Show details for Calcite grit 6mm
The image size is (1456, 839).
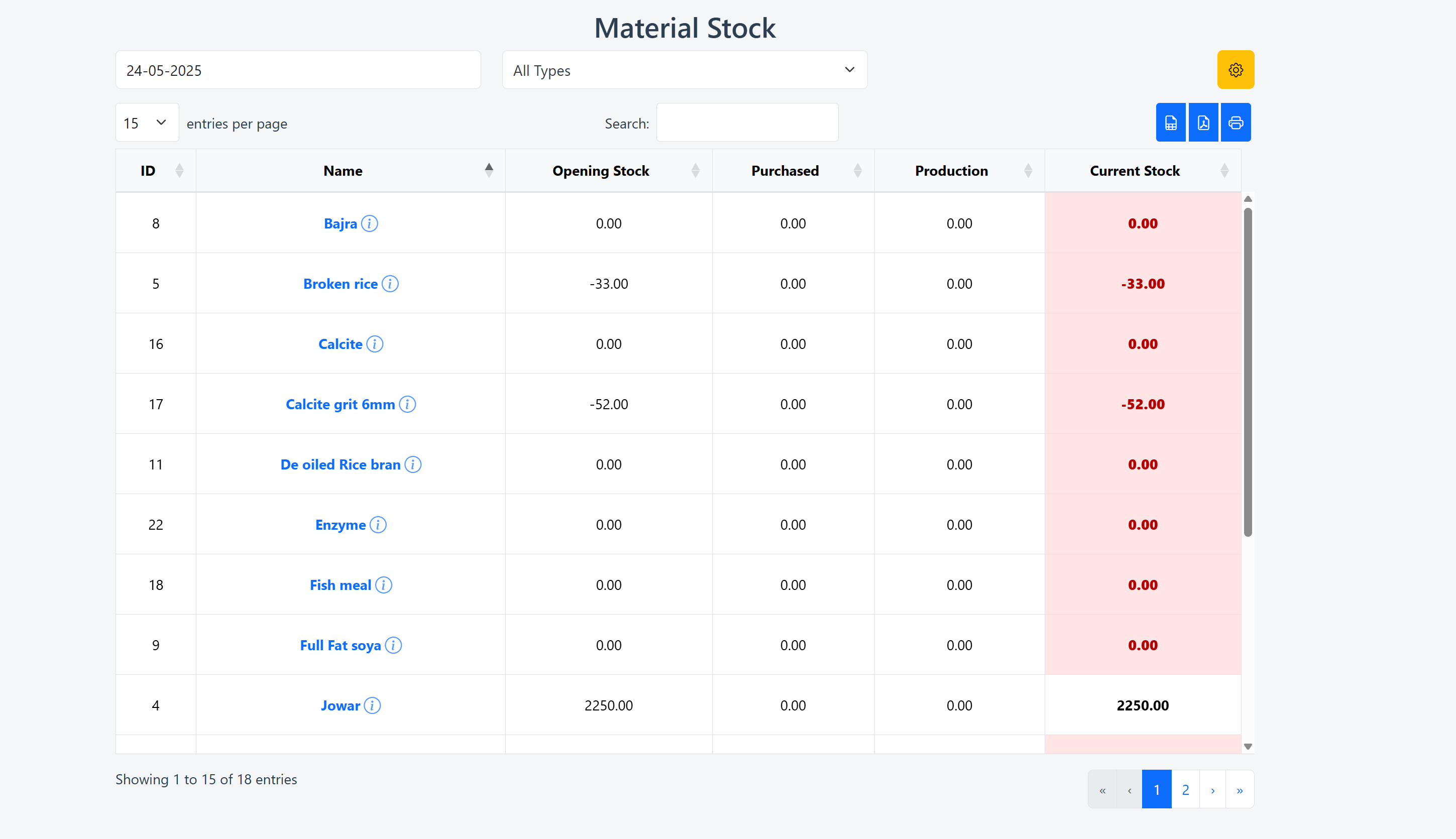tap(408, 404)
